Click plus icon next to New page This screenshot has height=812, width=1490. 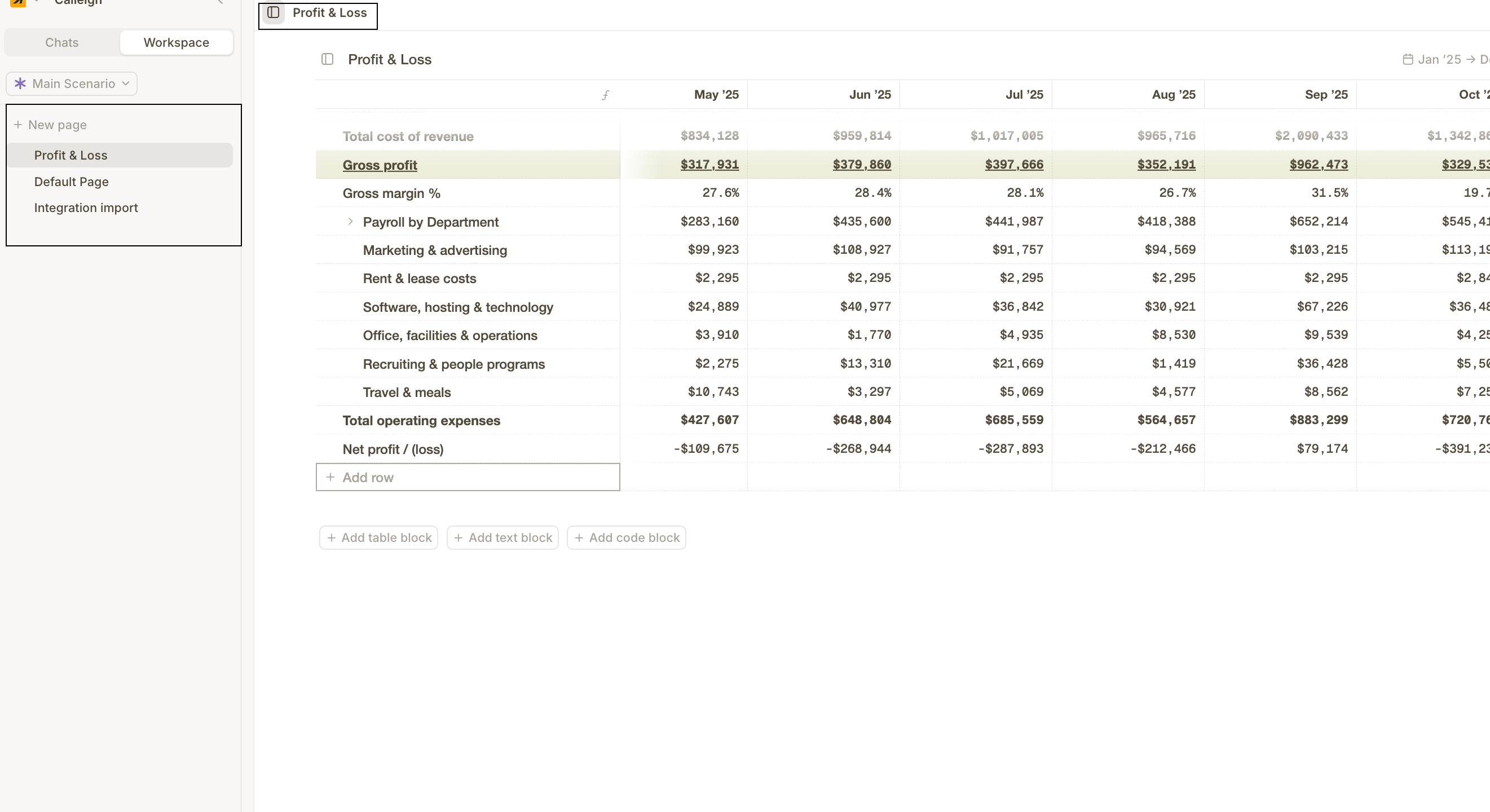pos(18,125)
